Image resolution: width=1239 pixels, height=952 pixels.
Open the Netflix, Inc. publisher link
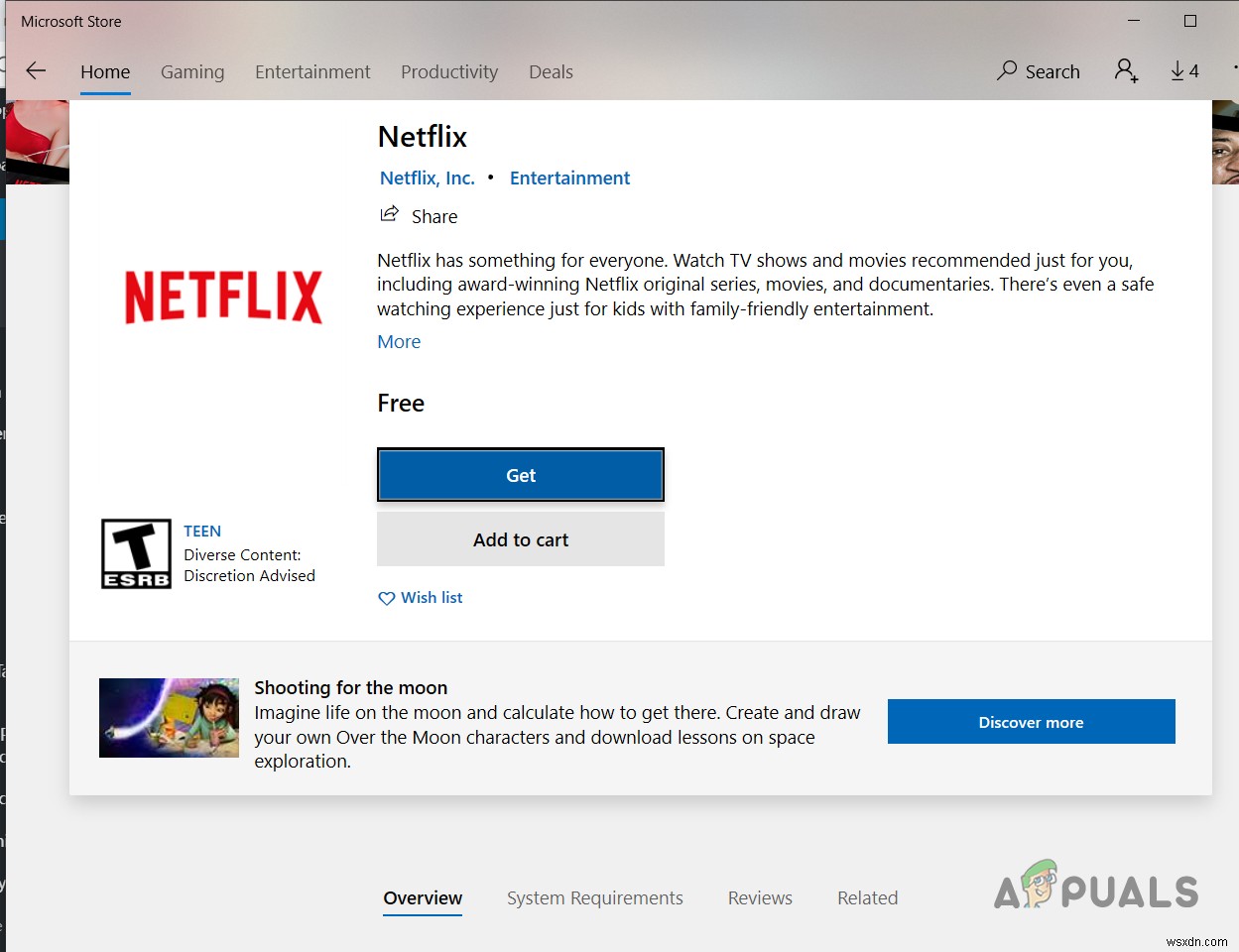(427, 178)
